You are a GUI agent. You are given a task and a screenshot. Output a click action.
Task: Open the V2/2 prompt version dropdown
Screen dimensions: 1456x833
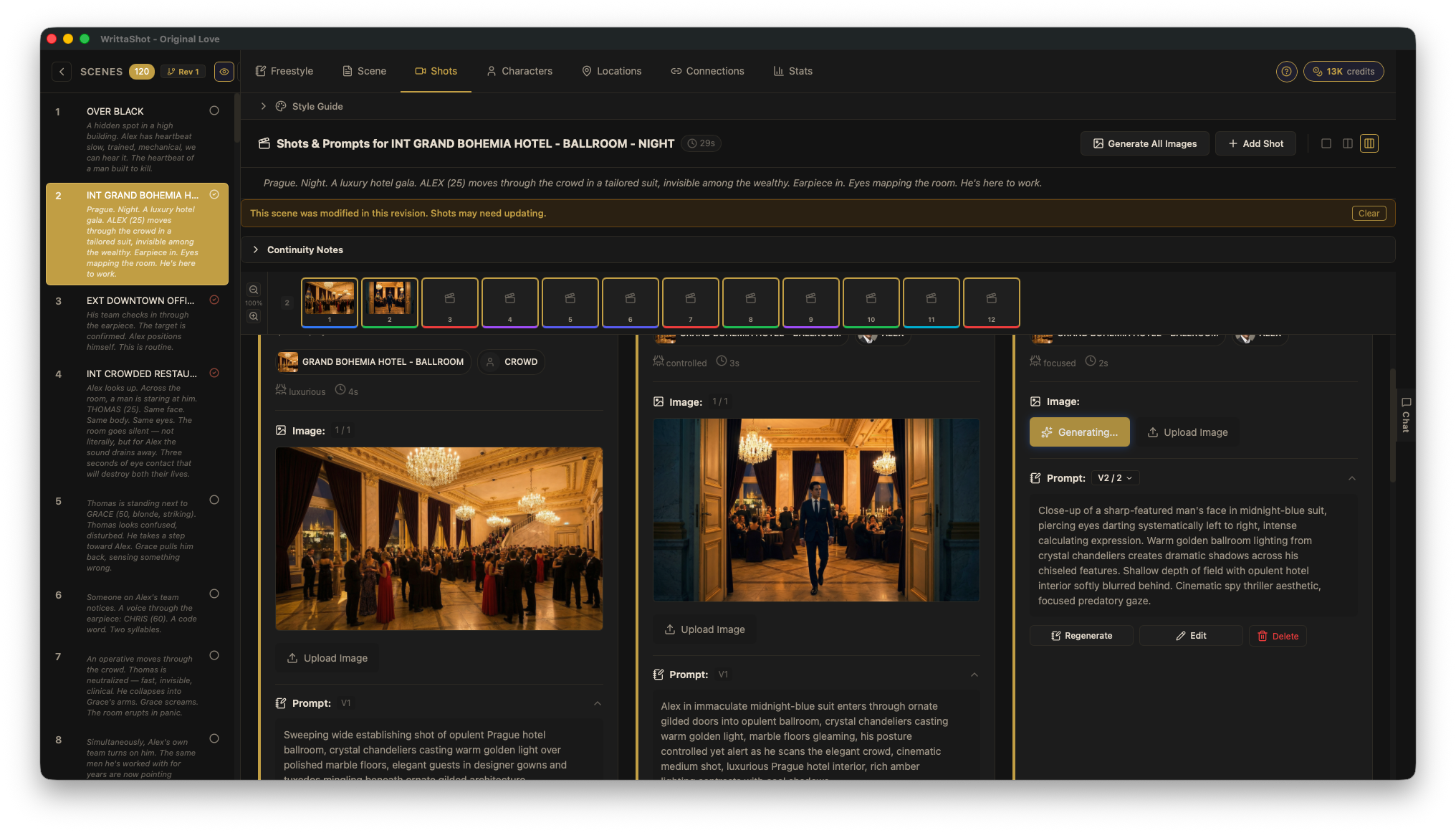point(1115,477)
